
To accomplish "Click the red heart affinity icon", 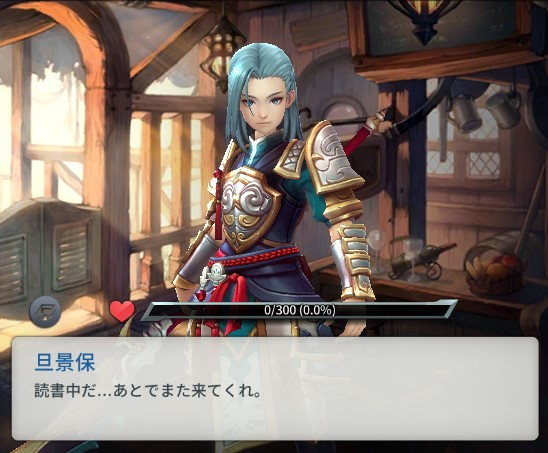I will click(x=122, y=311).
